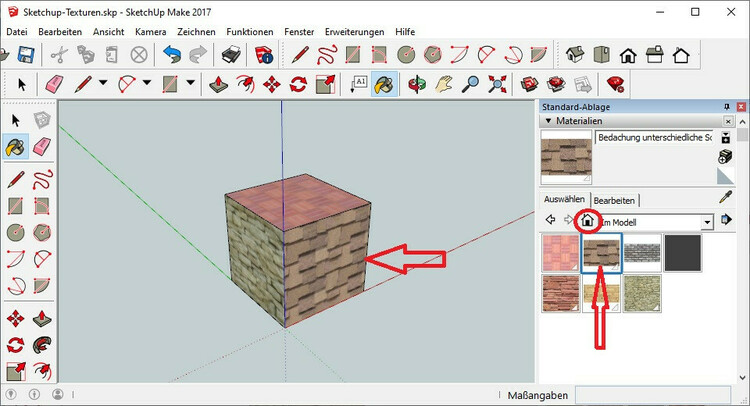750x406 pixels.
Task: Click the sign-in person status icon
Action: tap(58, 395)
